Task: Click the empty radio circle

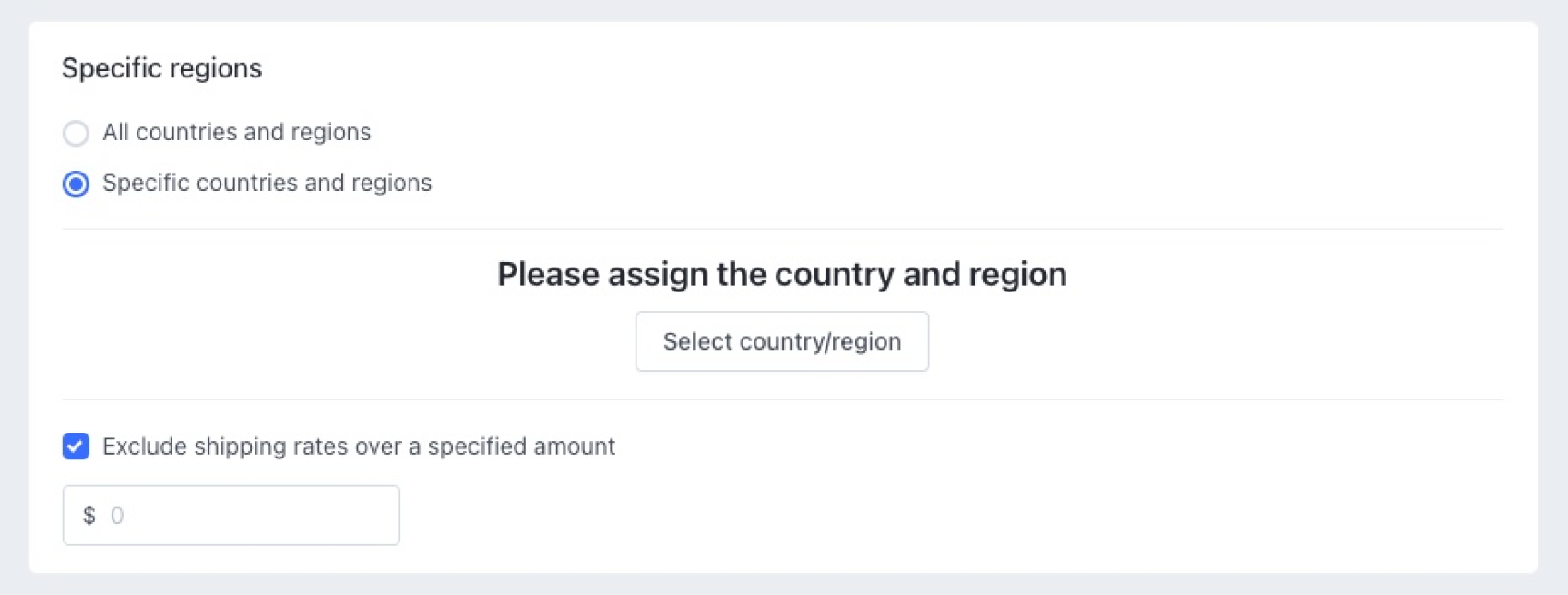Action: [76, 133]
